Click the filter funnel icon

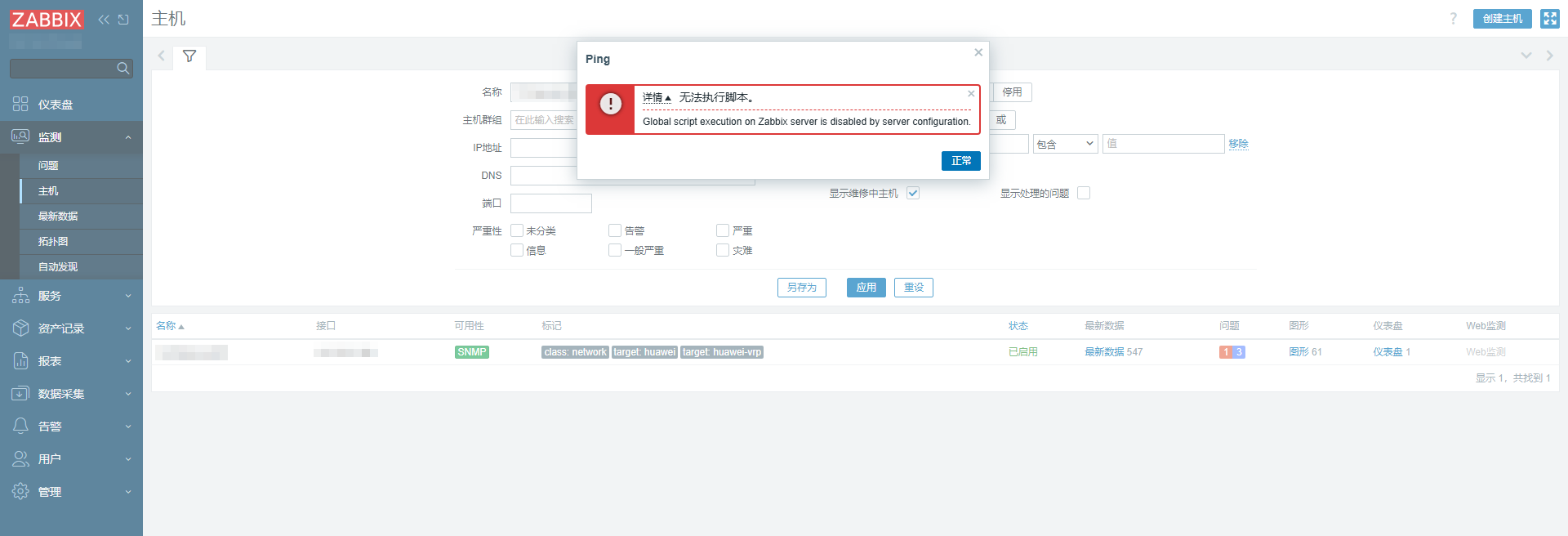click(x=189, y=56)
